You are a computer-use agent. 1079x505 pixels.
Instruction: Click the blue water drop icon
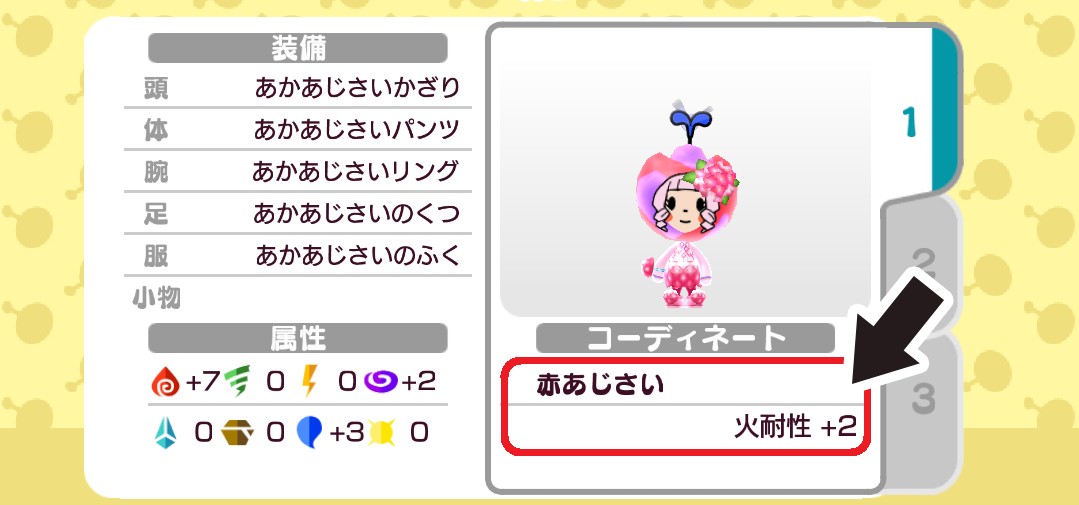(x=310, y=433)
